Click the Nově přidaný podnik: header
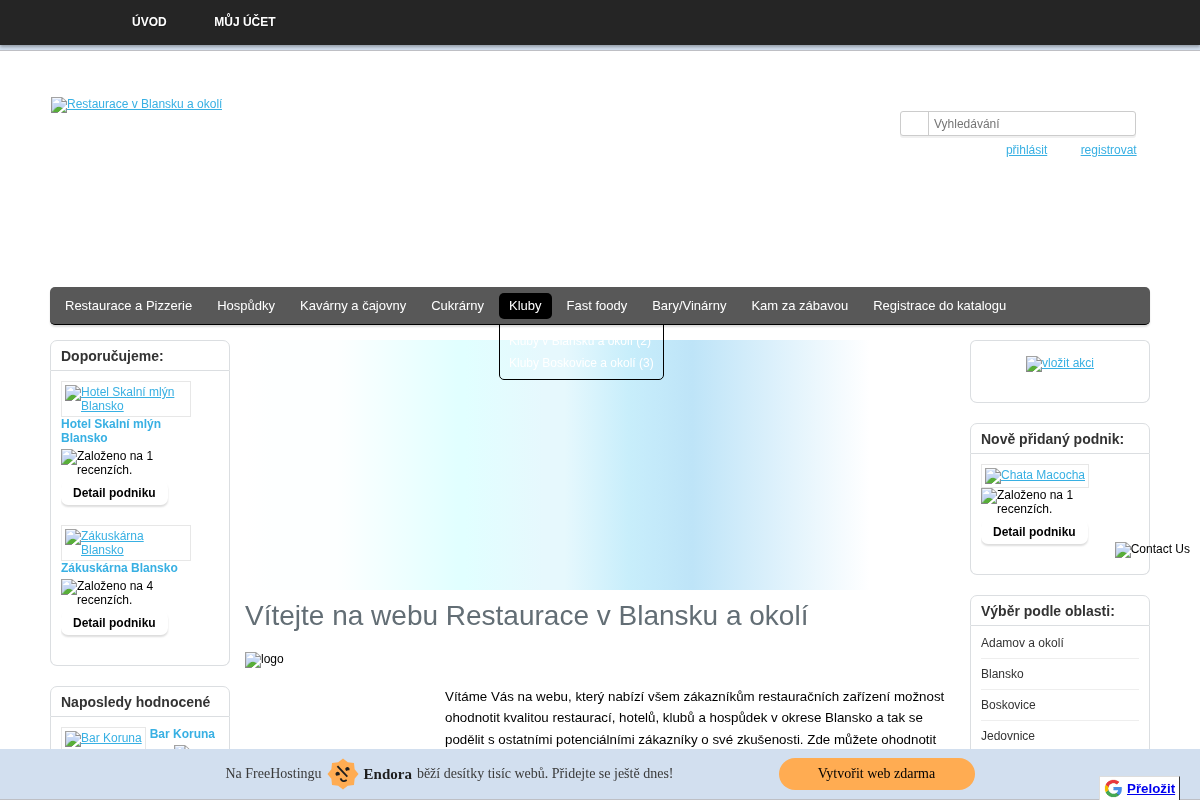This screenshot has width=1200, height=800. coord(1060,439)
